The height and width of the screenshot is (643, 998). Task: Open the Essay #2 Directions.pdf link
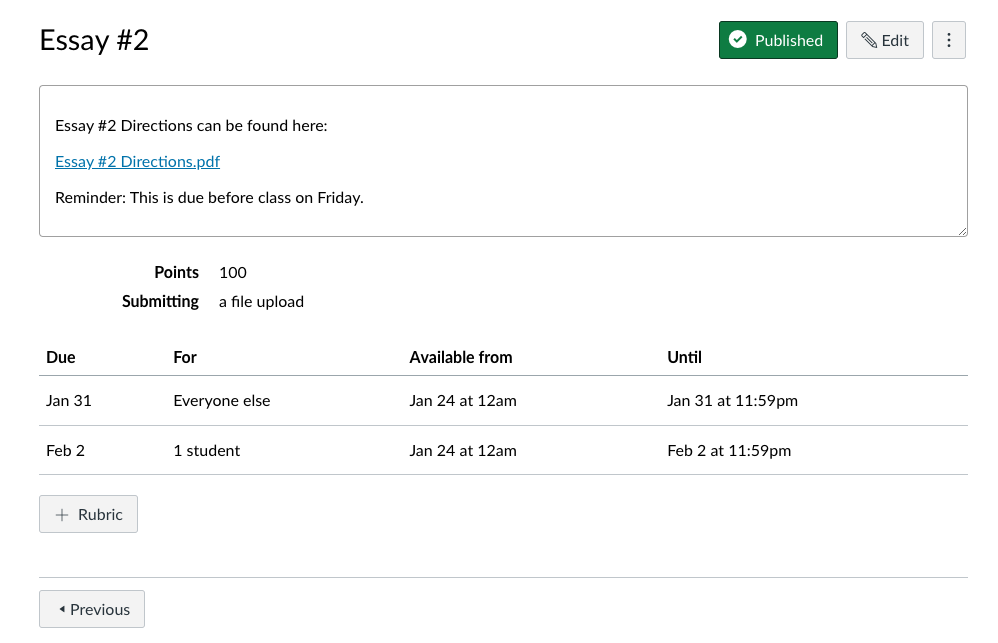(x=137, y=162)
